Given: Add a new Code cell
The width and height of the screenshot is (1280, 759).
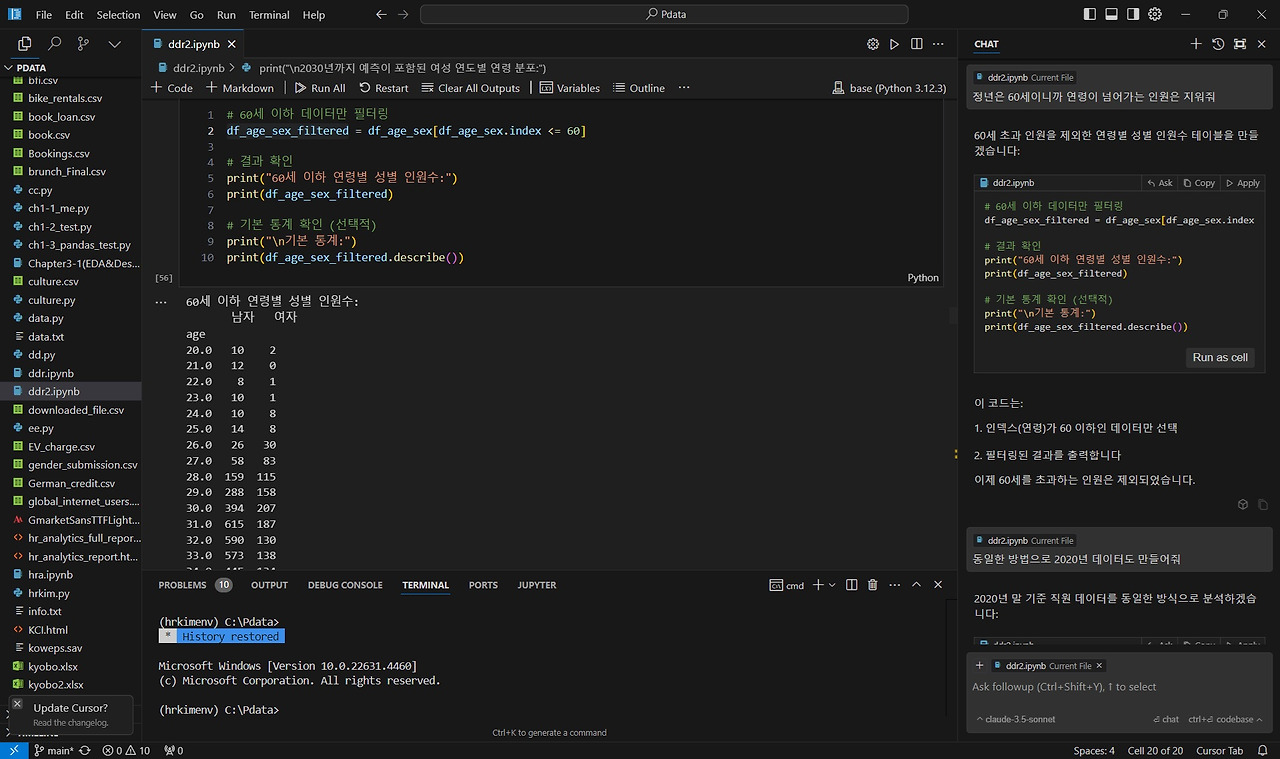Looking at the screenshot, I should coord(172,88).
